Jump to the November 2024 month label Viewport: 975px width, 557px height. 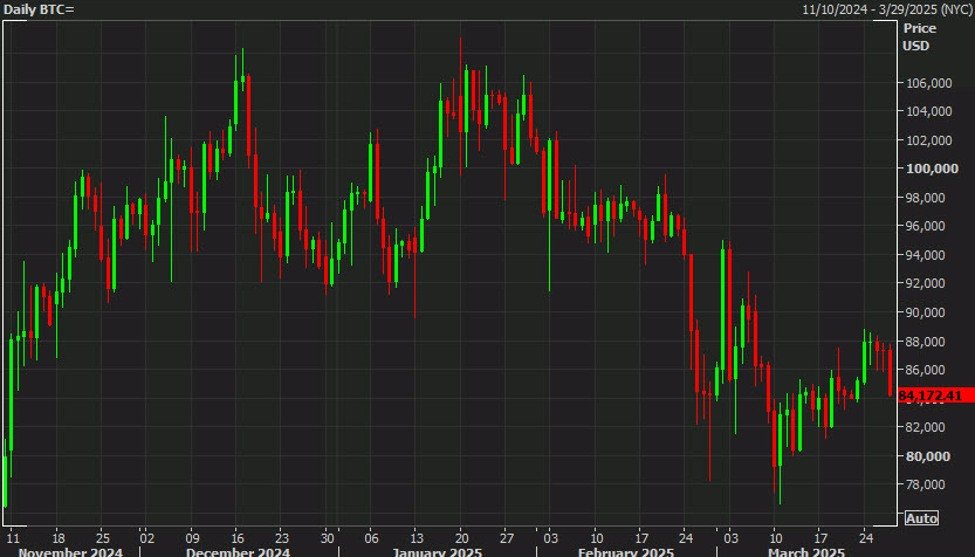71,551
